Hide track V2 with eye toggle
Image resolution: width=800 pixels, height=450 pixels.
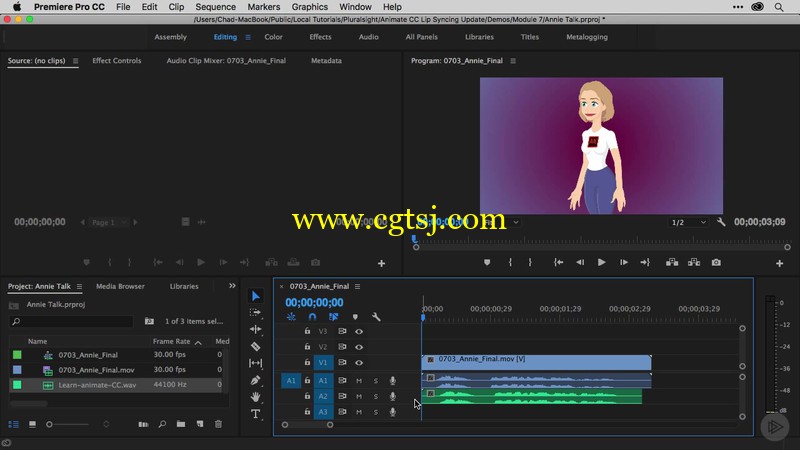point(359,347)
